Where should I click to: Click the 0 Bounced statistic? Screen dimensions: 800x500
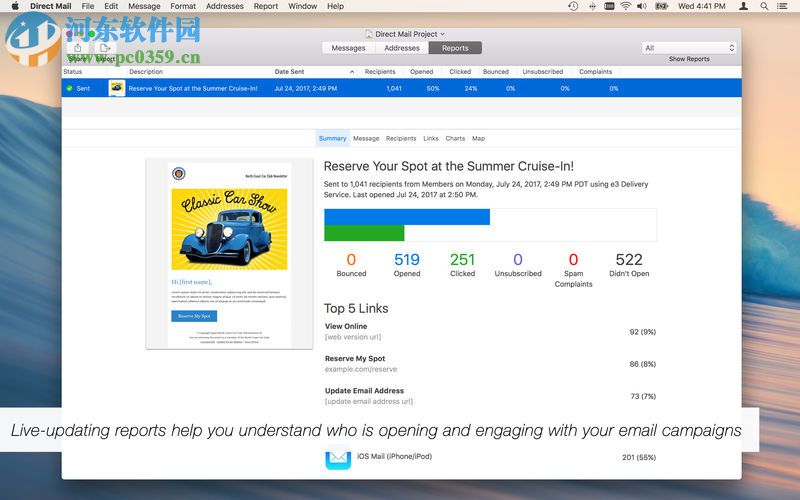coord(351,265)
